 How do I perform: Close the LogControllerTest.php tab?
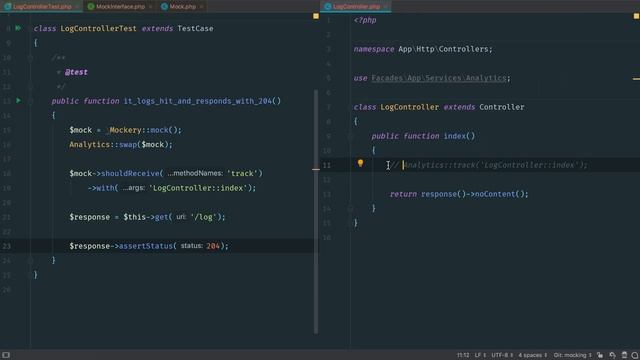(x=77, y=7)
